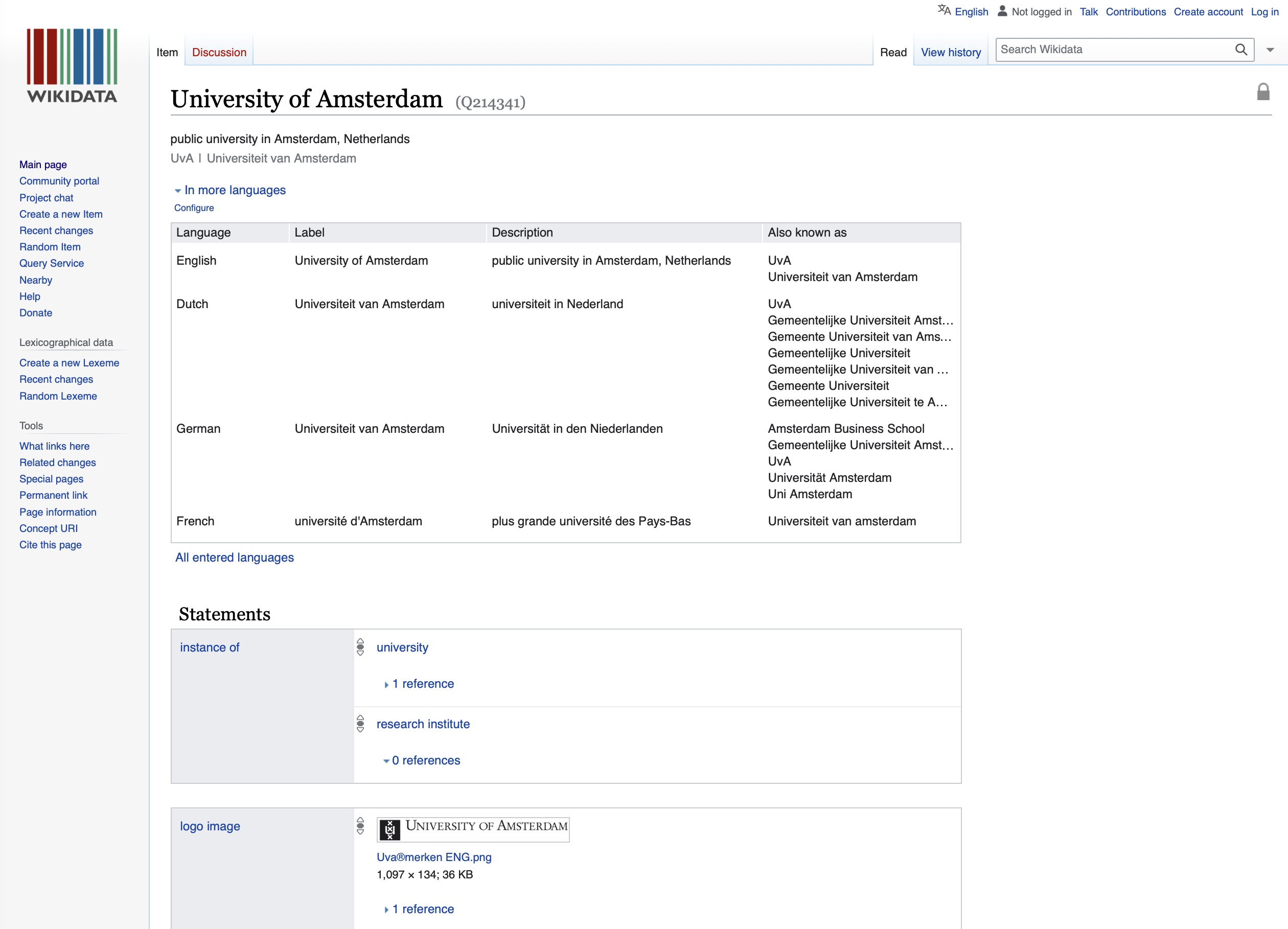Click the rank selector next to logo image
1288x929 pixels.
point(360,826)
